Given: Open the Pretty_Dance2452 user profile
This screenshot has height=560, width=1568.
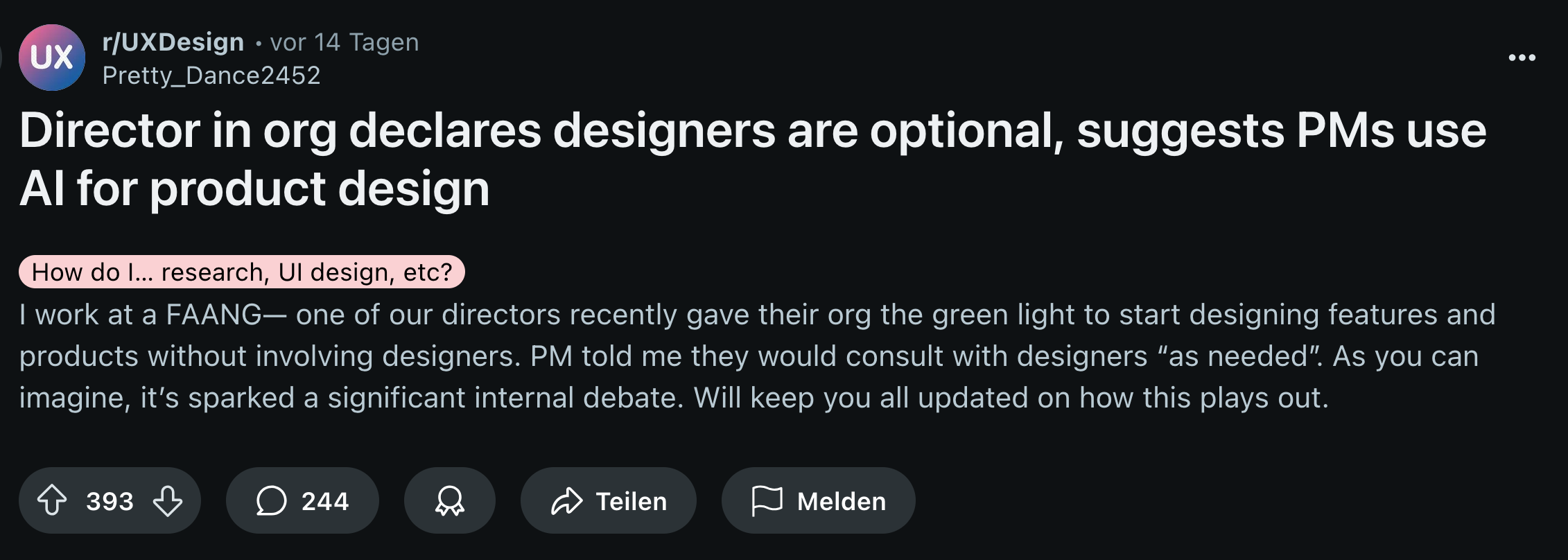Looking at the screenshot, I should (211, 75).
